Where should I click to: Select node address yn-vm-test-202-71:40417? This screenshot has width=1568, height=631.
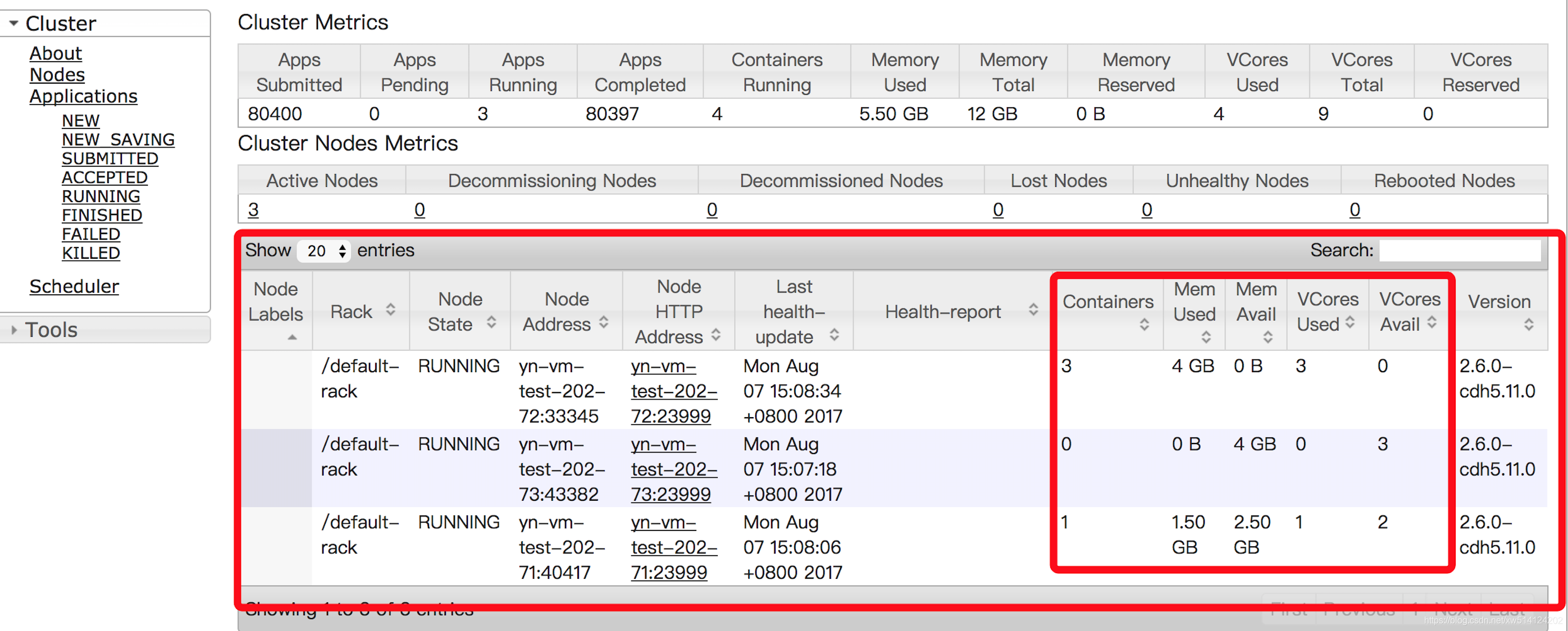562,547
